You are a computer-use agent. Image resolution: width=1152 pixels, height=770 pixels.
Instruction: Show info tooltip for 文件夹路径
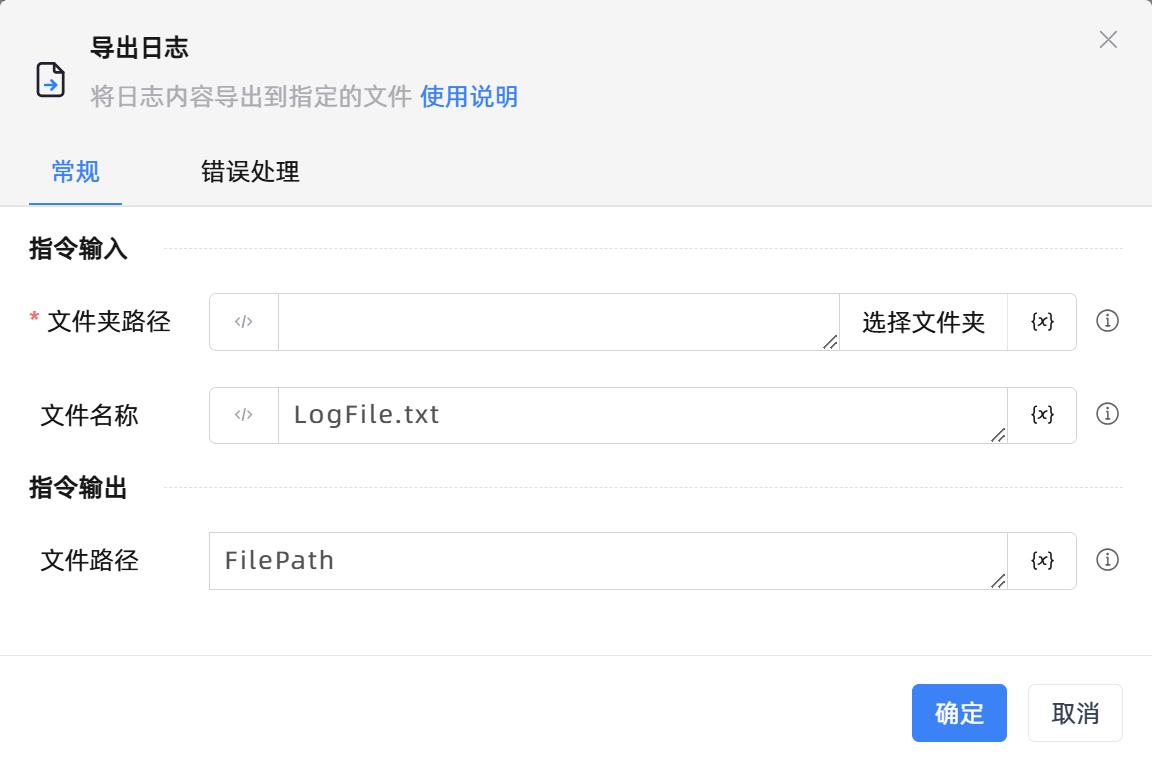pyautogui.click(x=1107, y=321)
